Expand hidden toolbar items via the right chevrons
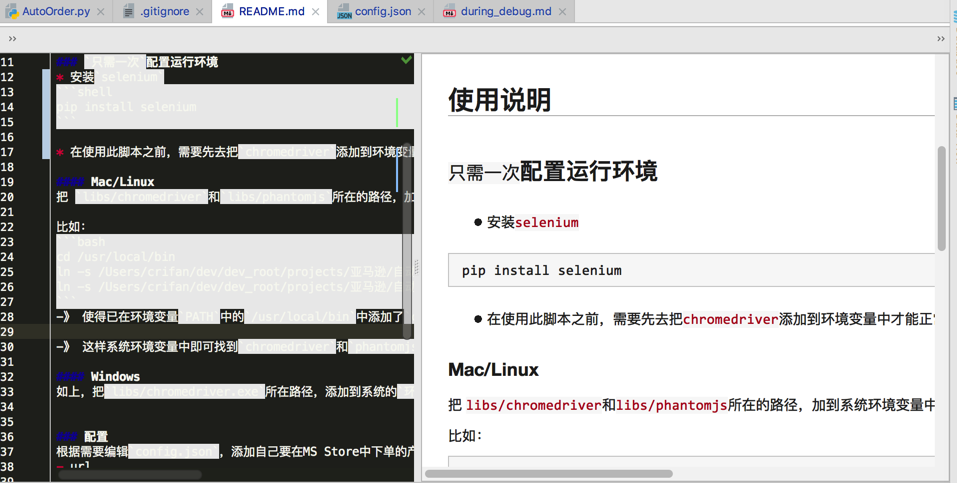Image resolution: width=957 pixels, height=483 pixels. point(941,38)
